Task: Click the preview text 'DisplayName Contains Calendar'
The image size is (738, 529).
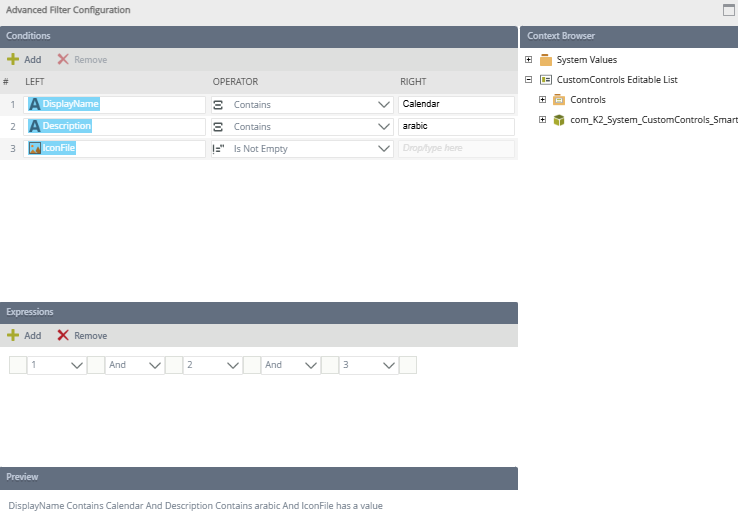Action: 76,506
